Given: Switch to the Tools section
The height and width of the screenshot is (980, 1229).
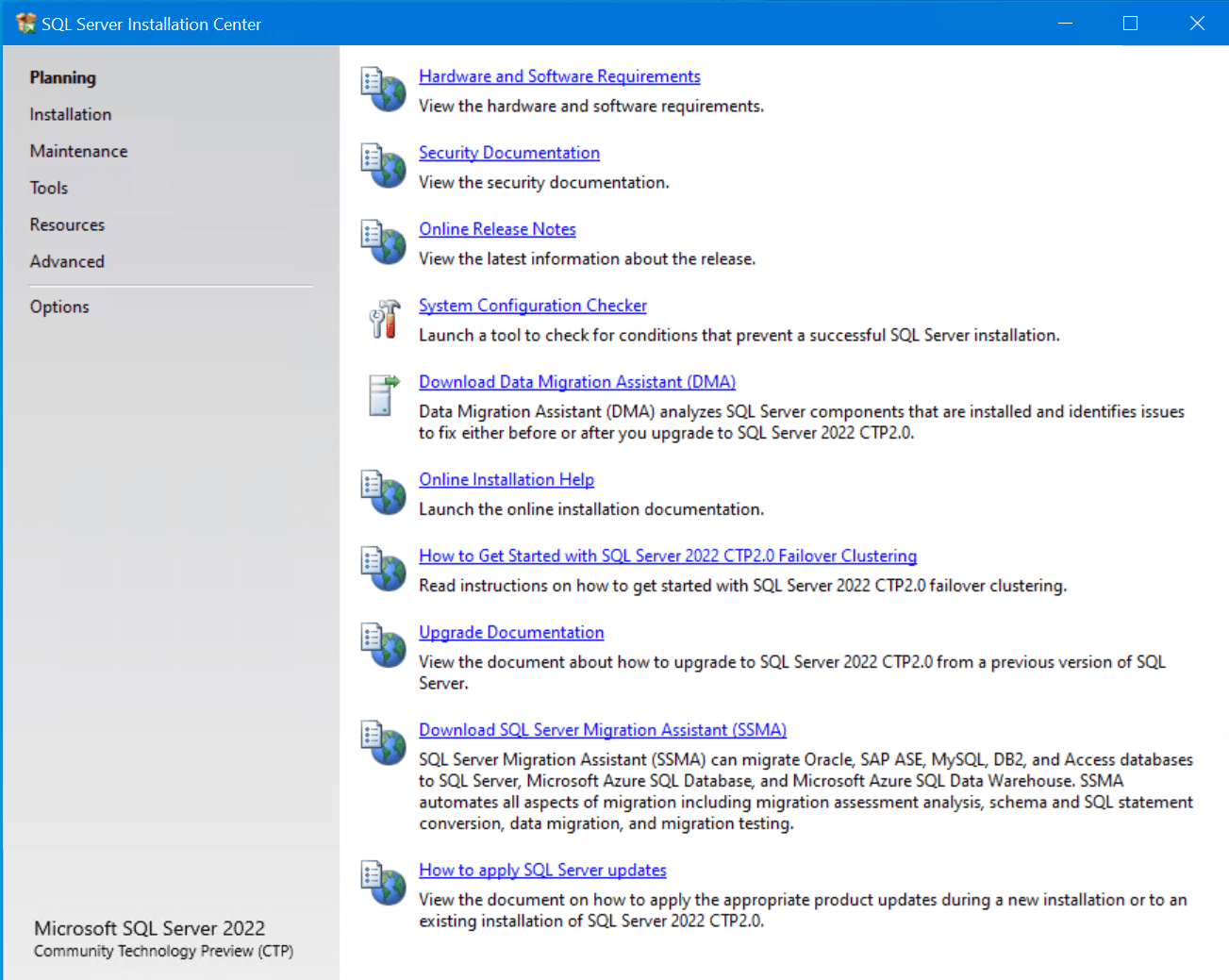Looking at the screenshot, I should point(48,188).
